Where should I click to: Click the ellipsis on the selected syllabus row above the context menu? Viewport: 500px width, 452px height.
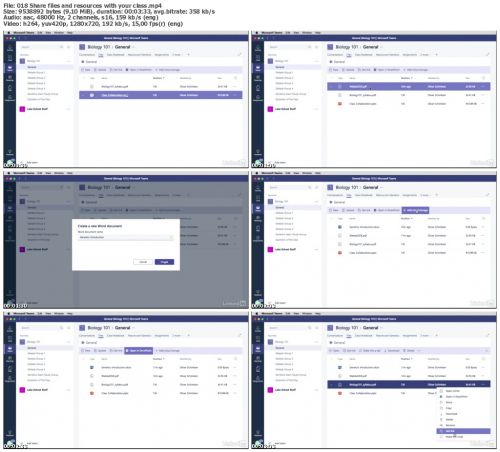pos(483,385)
